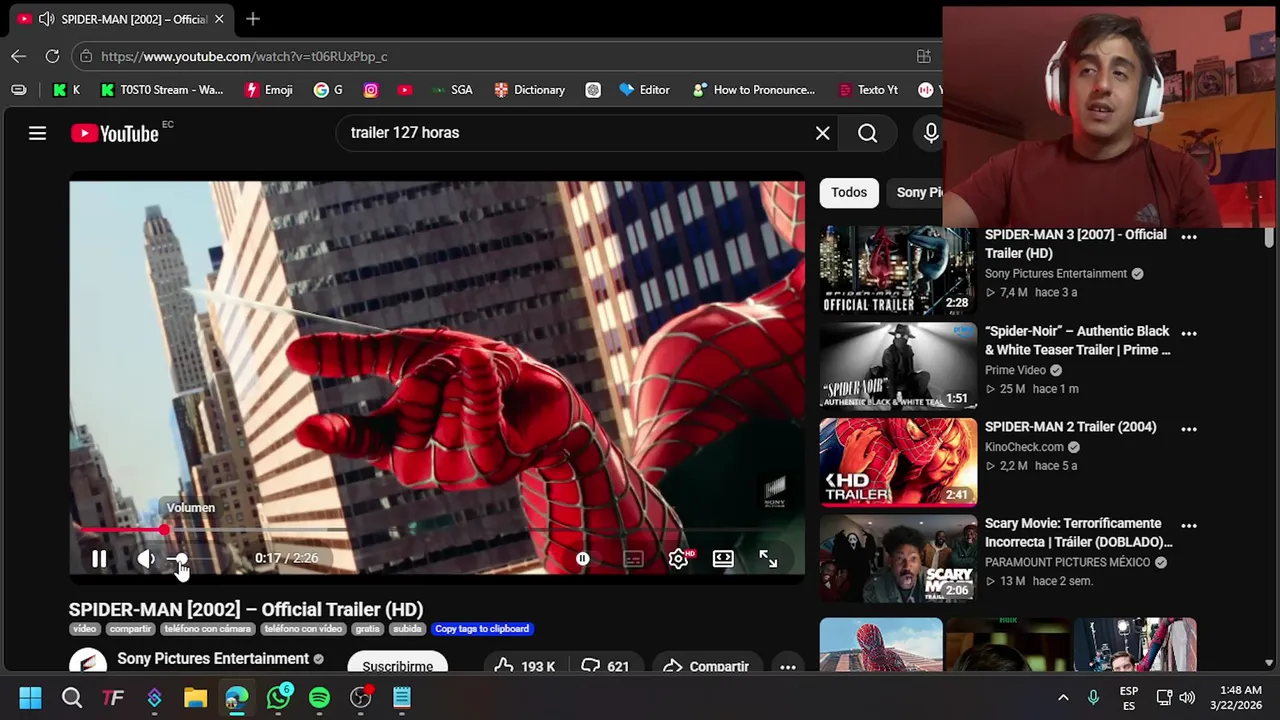Open options for SPIDER-MAN 3 video
Image resolution: width=1280 pixels, height=720 pixels.
(x=1189, y=237)
